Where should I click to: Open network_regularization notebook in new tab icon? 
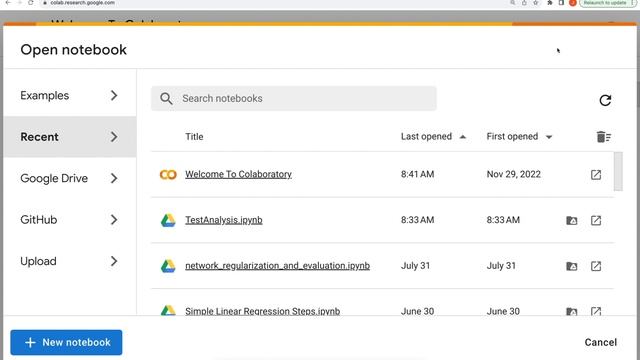[596, 266]
